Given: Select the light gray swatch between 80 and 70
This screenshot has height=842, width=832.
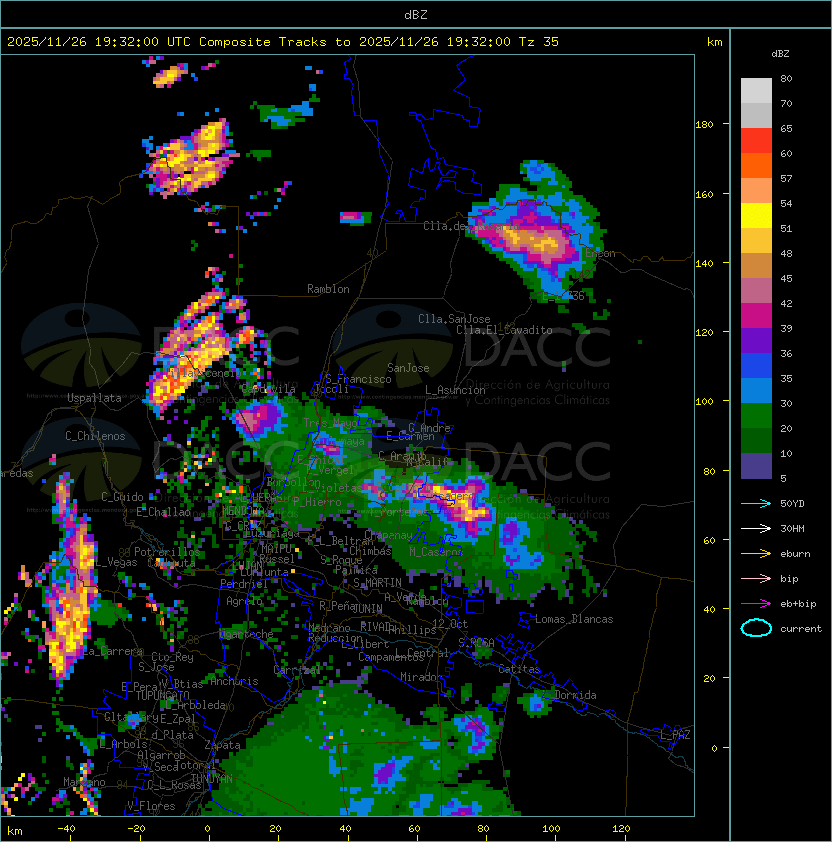Looking at the screenshot, I should pos(756,91).
